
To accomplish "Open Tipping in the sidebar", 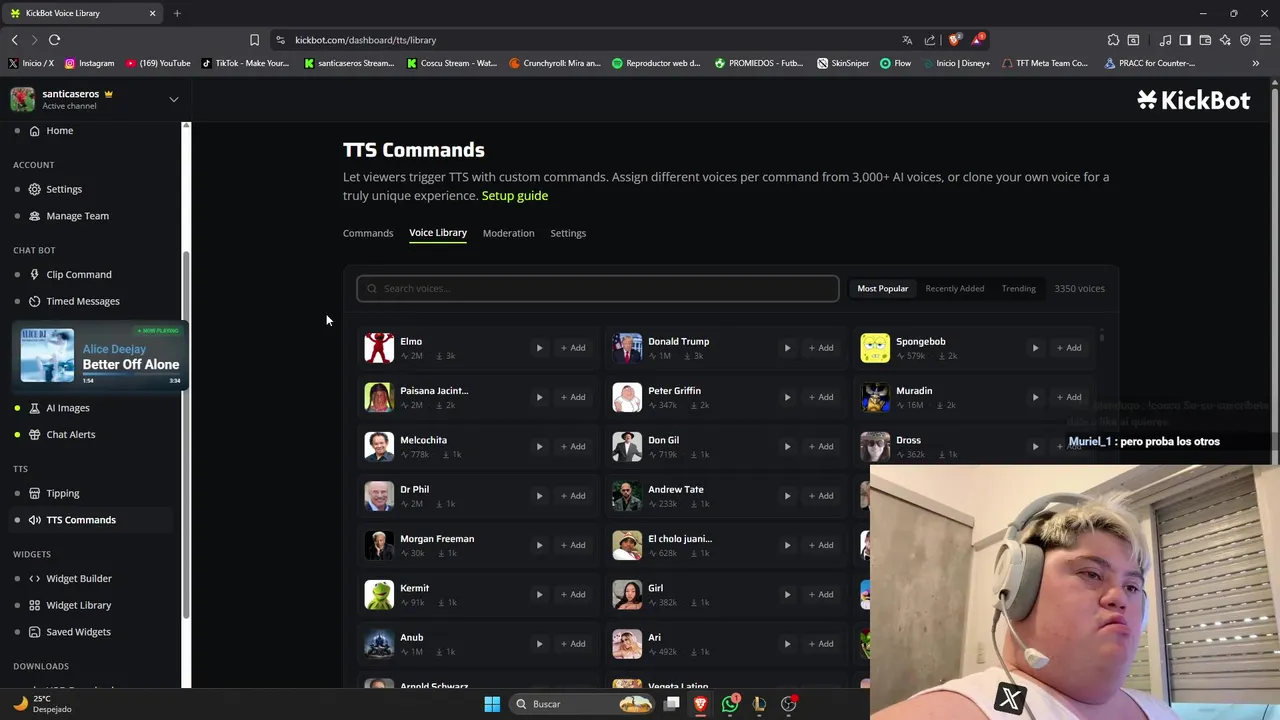I will pyautogui.click(x=63, y=493).
